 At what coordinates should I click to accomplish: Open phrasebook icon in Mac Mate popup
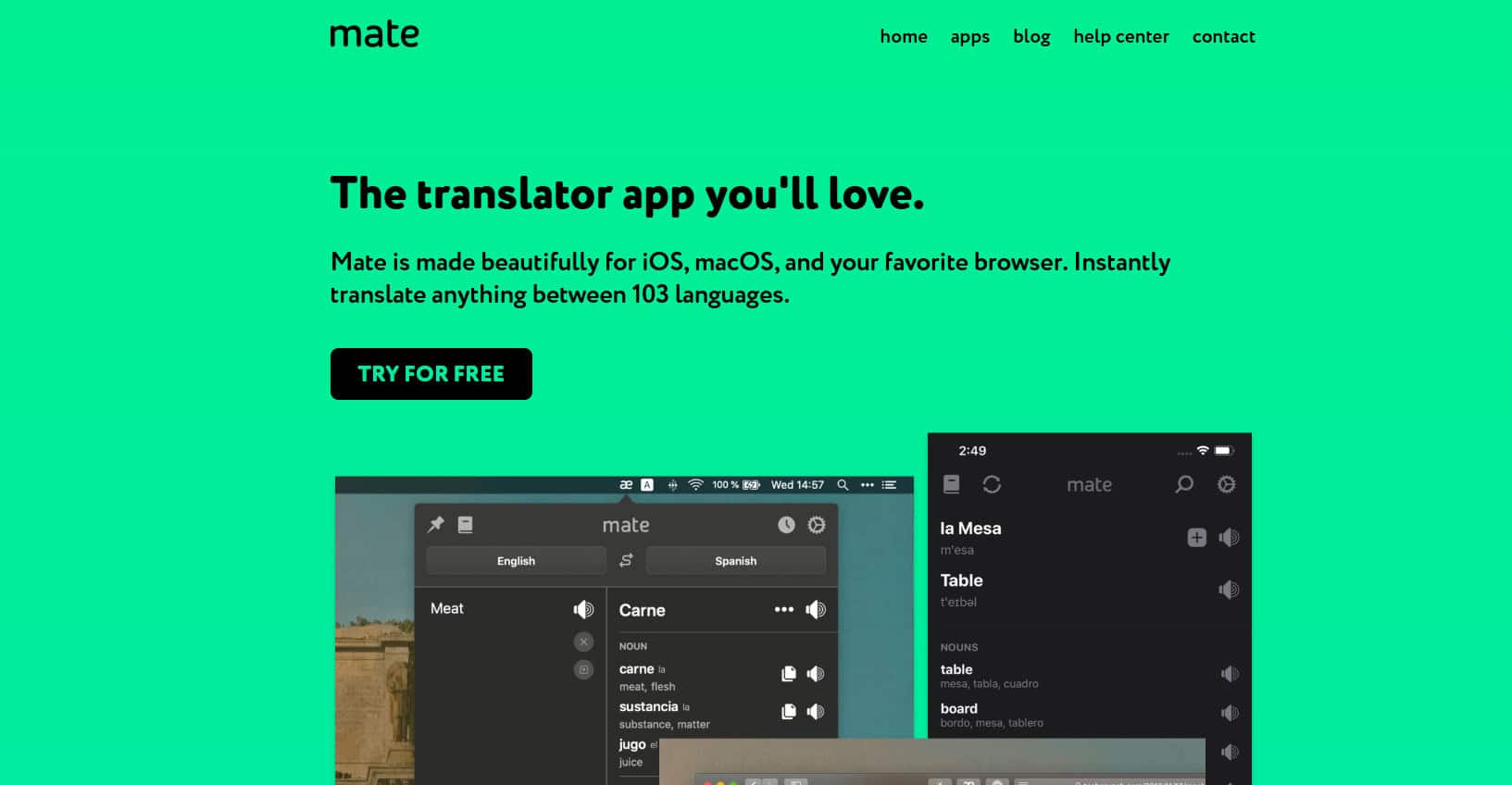[x=466, y=525]
